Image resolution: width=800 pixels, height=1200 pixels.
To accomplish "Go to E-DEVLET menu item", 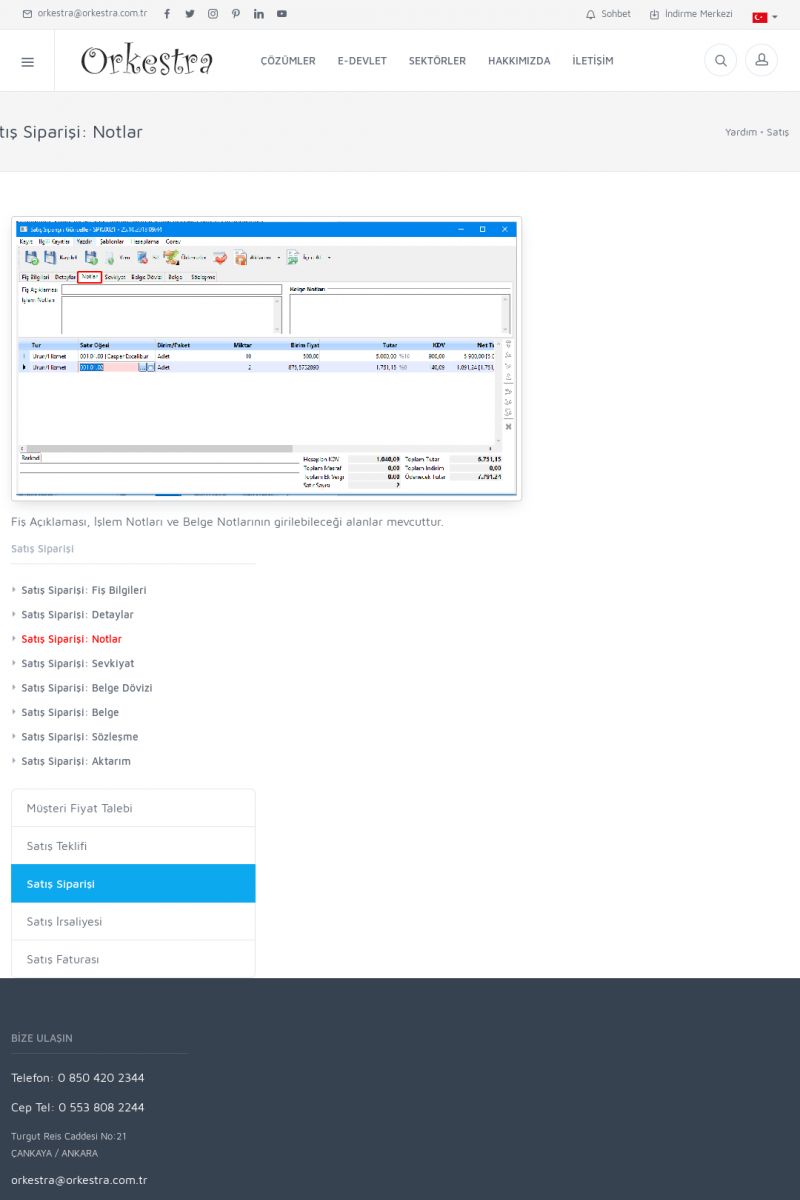I will pyautogui.click(x=362, y=61).
